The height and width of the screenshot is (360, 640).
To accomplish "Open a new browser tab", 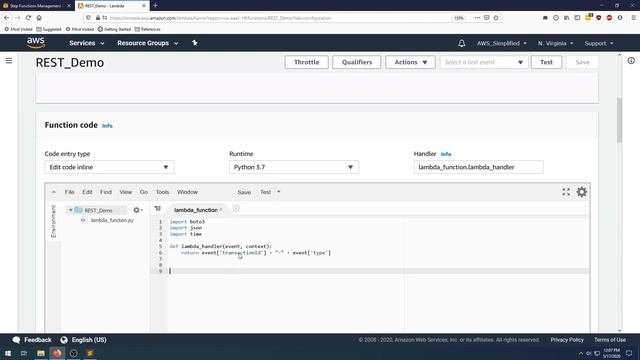I will pos(156,6).
